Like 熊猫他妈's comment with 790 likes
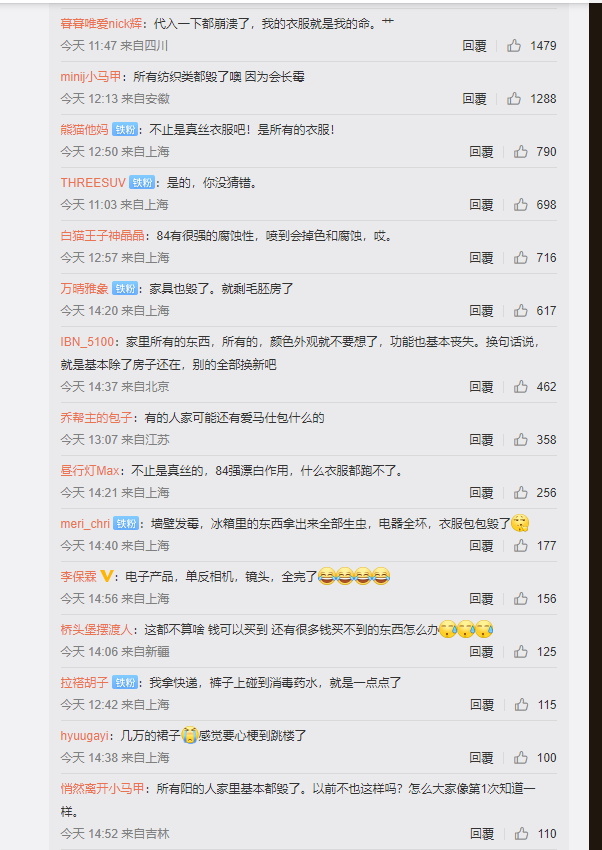The height and width of the screenshot is (850, 602). [521, 152]
